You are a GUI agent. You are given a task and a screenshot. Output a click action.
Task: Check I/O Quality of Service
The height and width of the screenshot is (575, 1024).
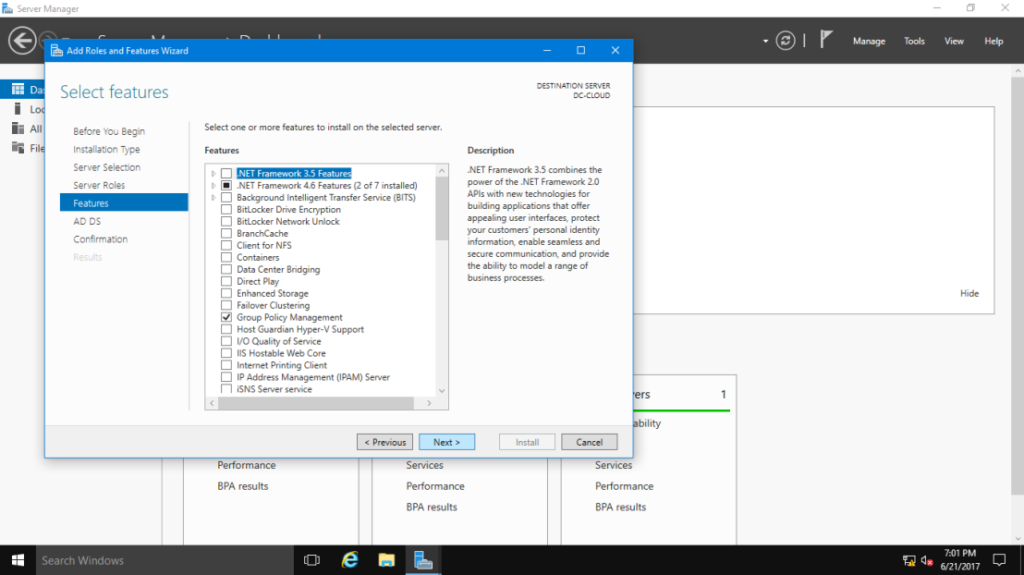pos(227,341)
